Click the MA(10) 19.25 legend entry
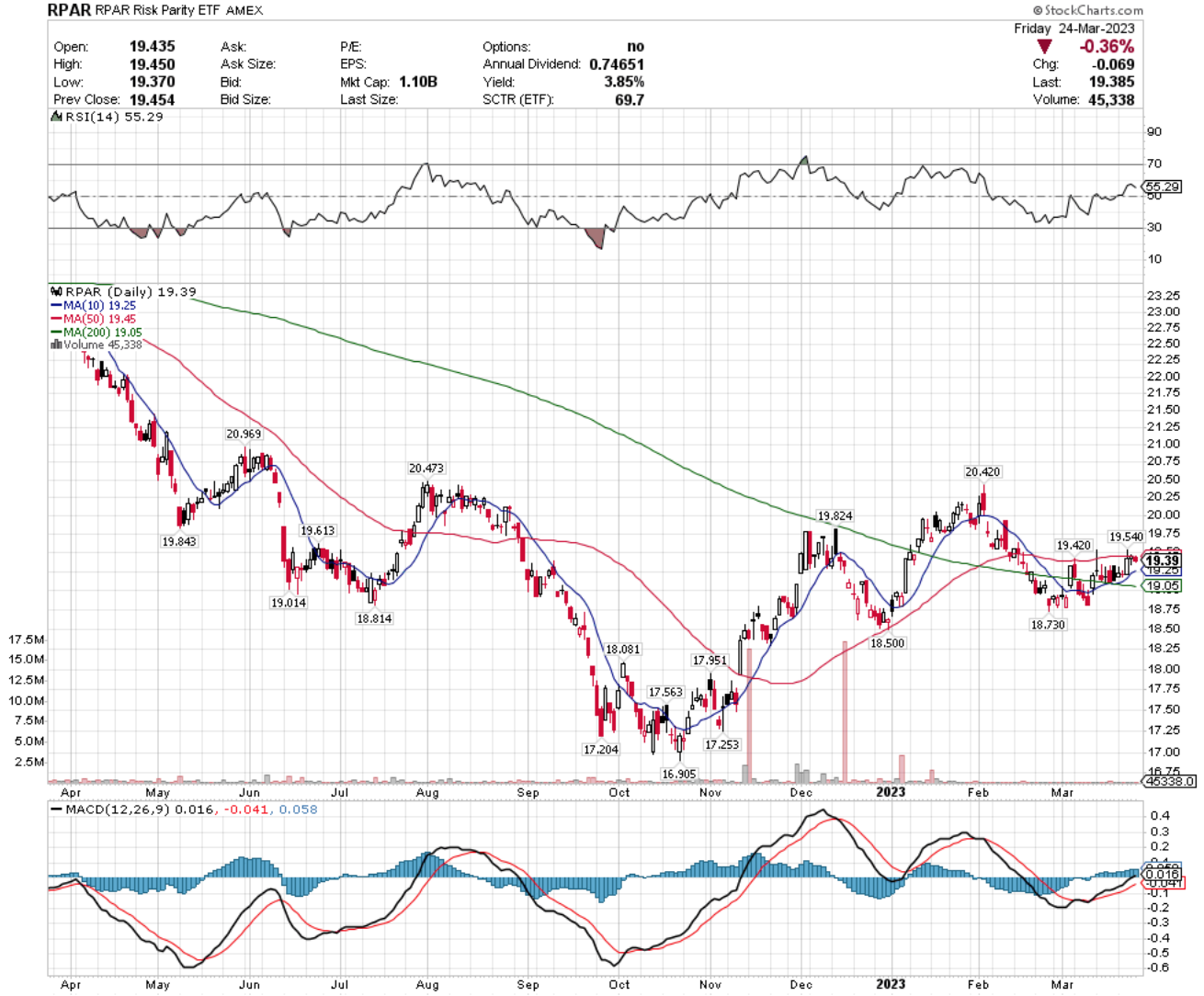The height and width of the screenshot is (996, 1204). (x=99, y=305)
